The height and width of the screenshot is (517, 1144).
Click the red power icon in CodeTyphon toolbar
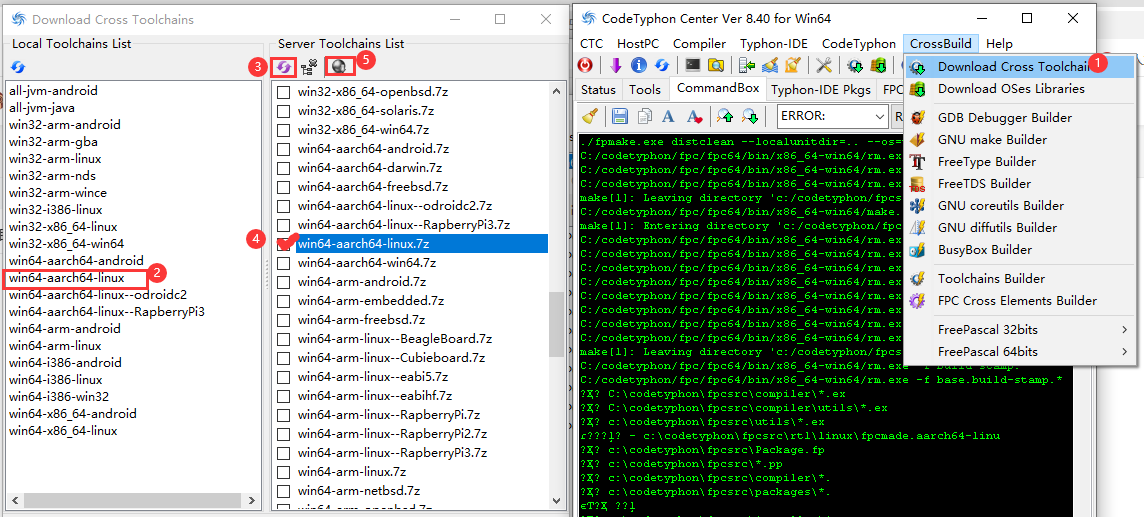585,66
